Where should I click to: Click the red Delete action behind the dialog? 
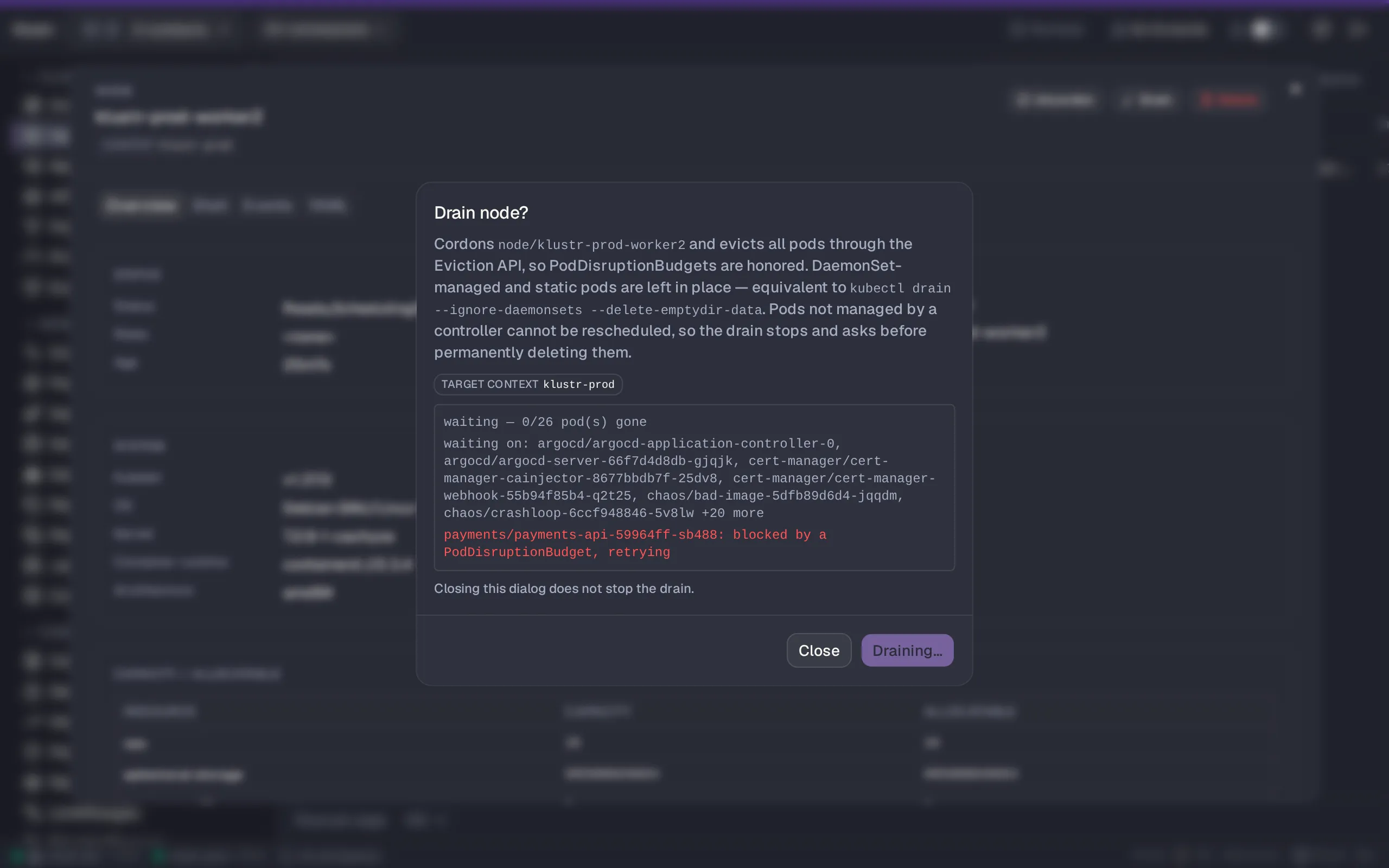tap(1230, 100)
